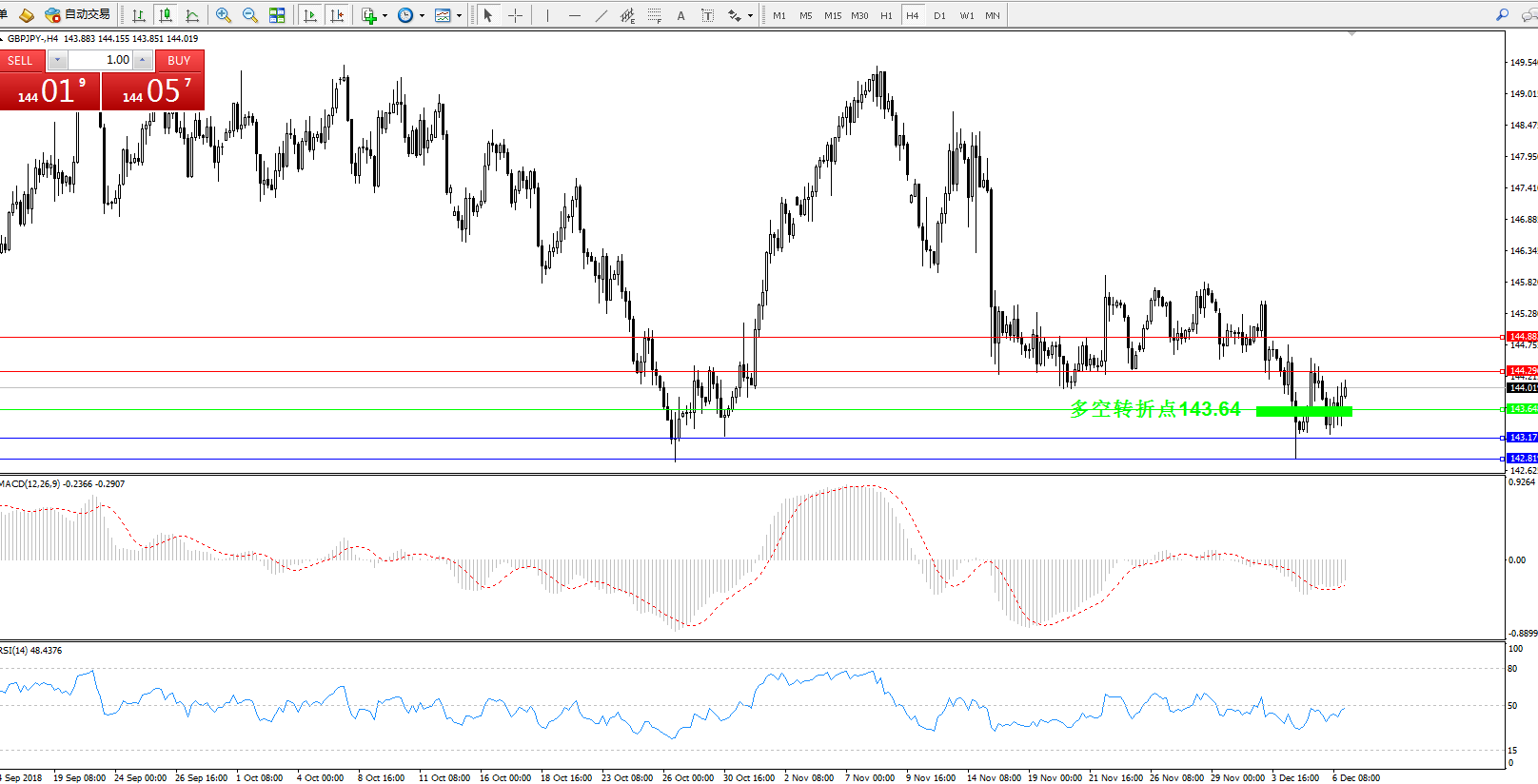Select the Fibonacci retracement tool
The image size is (1538, 784).
point(654,15)
